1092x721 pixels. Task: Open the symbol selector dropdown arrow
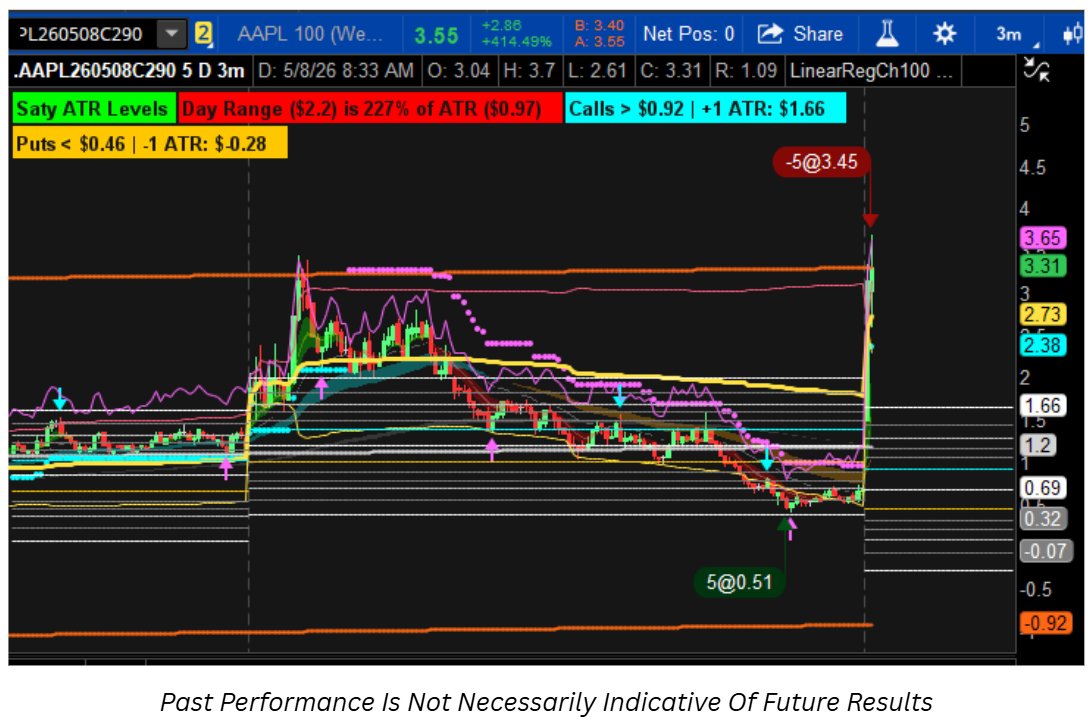pos(172,33)
